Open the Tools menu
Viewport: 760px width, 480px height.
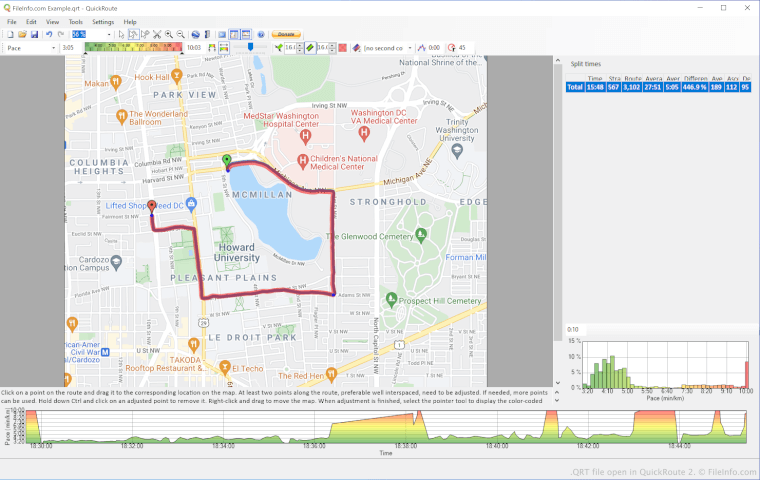76,21
